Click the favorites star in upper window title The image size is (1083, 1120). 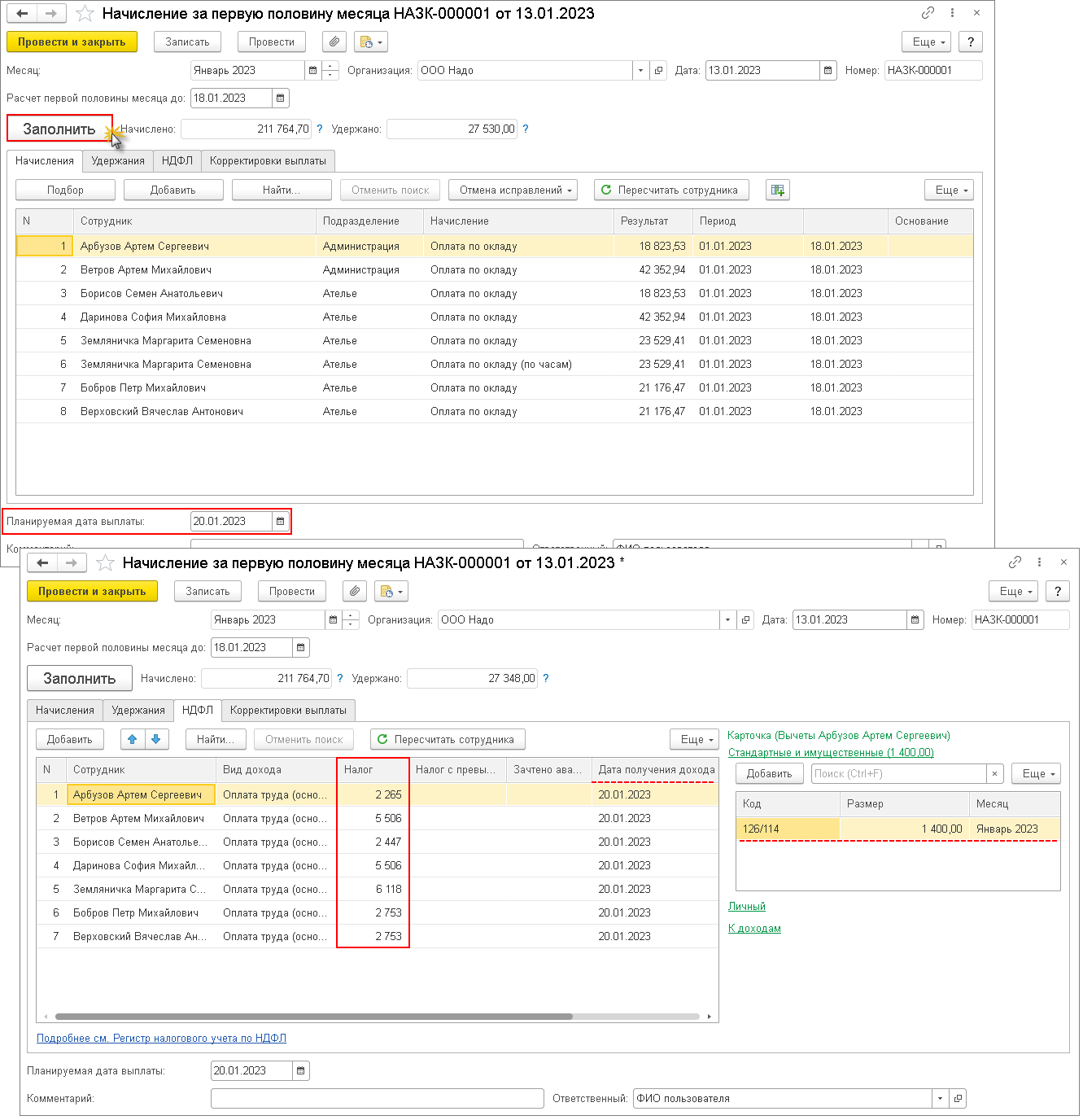[85, 14]
